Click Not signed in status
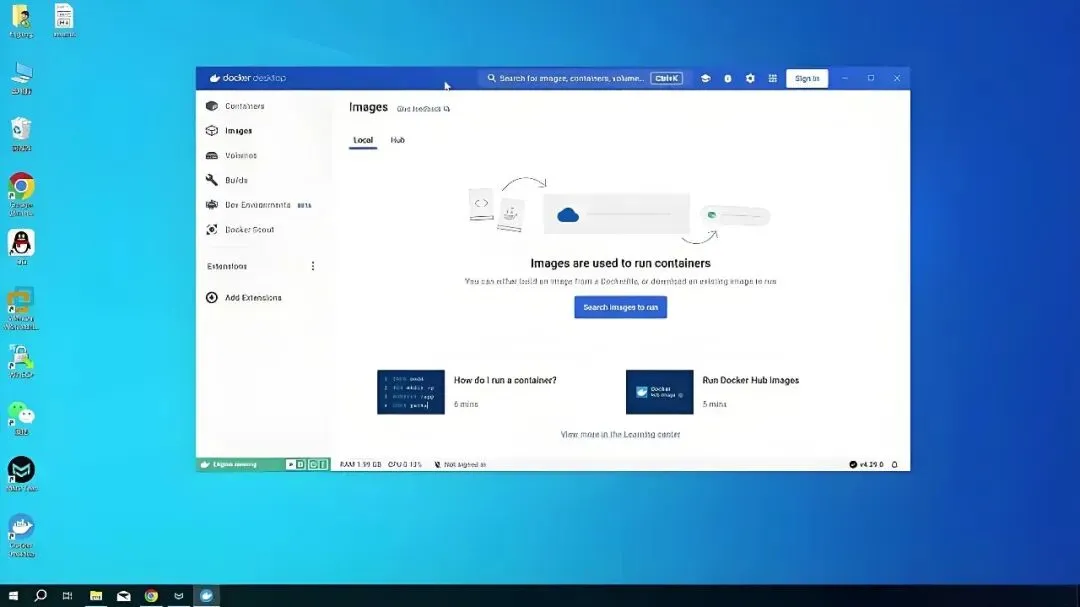The height and width of the screenshot is (607, 1080). [x=459, y=464]
